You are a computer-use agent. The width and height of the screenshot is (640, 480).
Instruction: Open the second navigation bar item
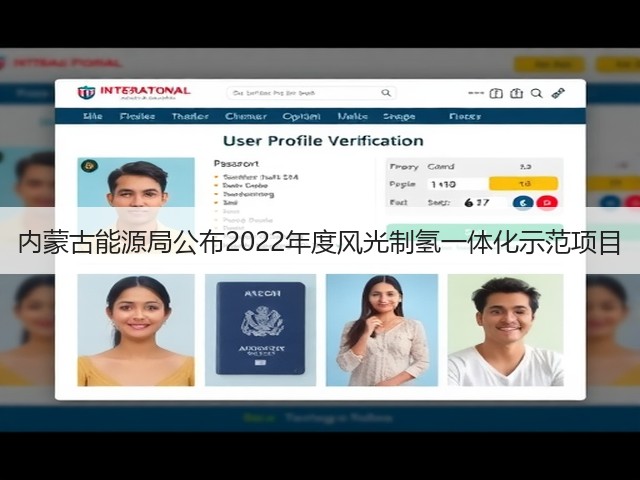point(138,116)
